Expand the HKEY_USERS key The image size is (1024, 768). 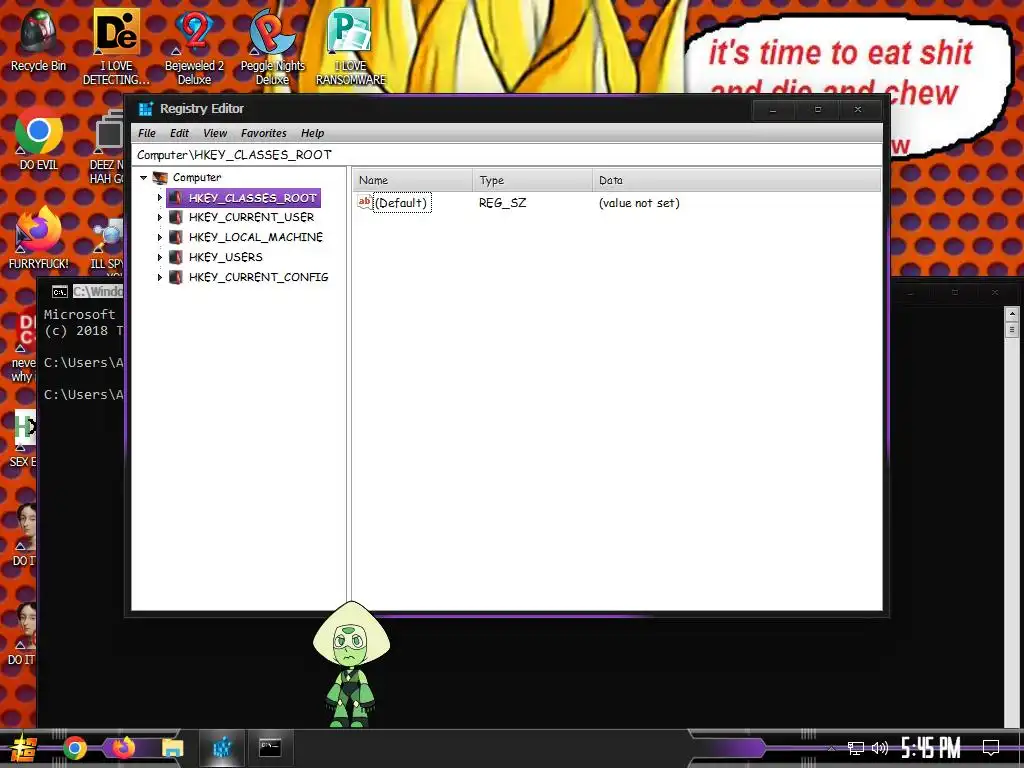[159, 257]
